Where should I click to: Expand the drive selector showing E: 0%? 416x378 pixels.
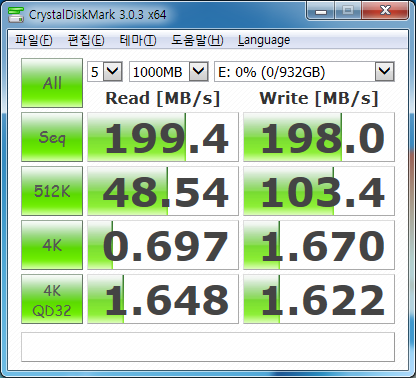304,71
